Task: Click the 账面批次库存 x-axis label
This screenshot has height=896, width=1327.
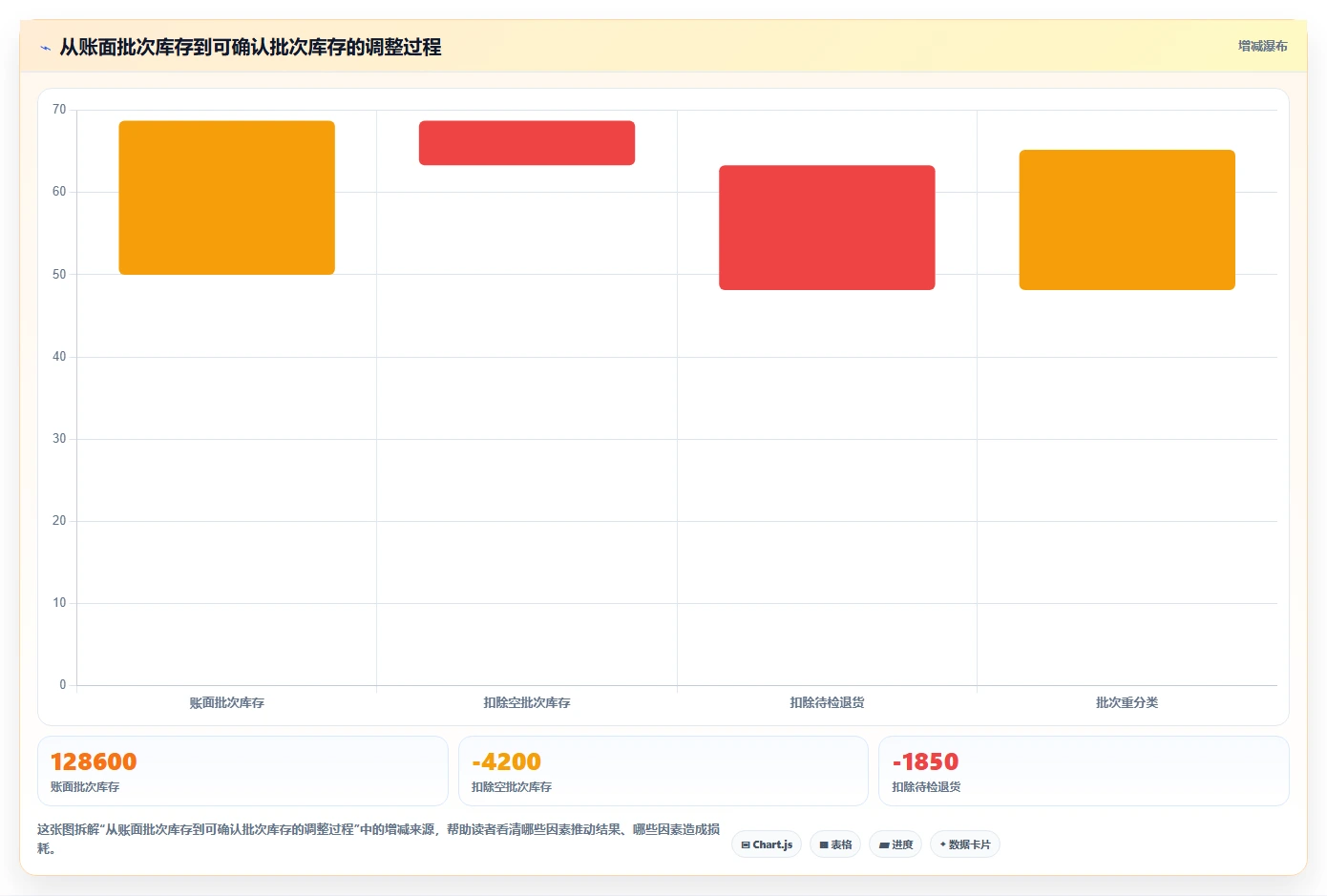Action: pos(226,702)
